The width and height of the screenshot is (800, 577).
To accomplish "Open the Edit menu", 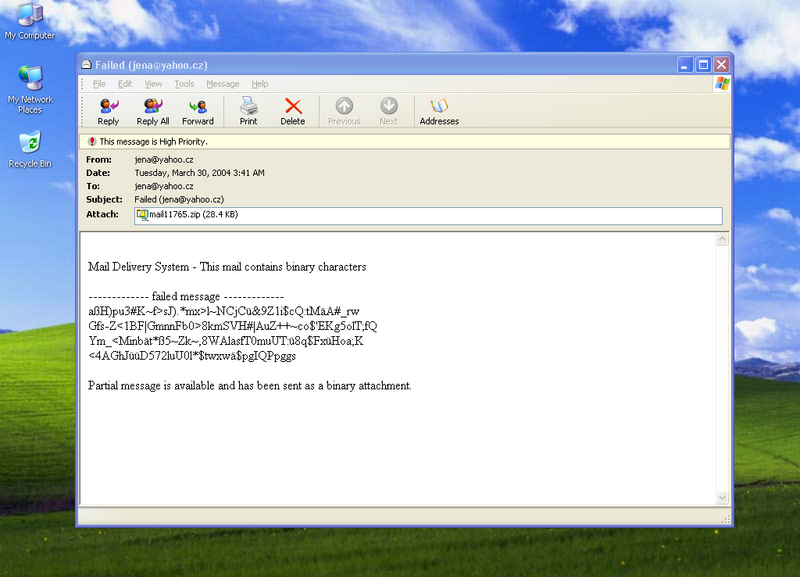I will (x=125, y=84).
